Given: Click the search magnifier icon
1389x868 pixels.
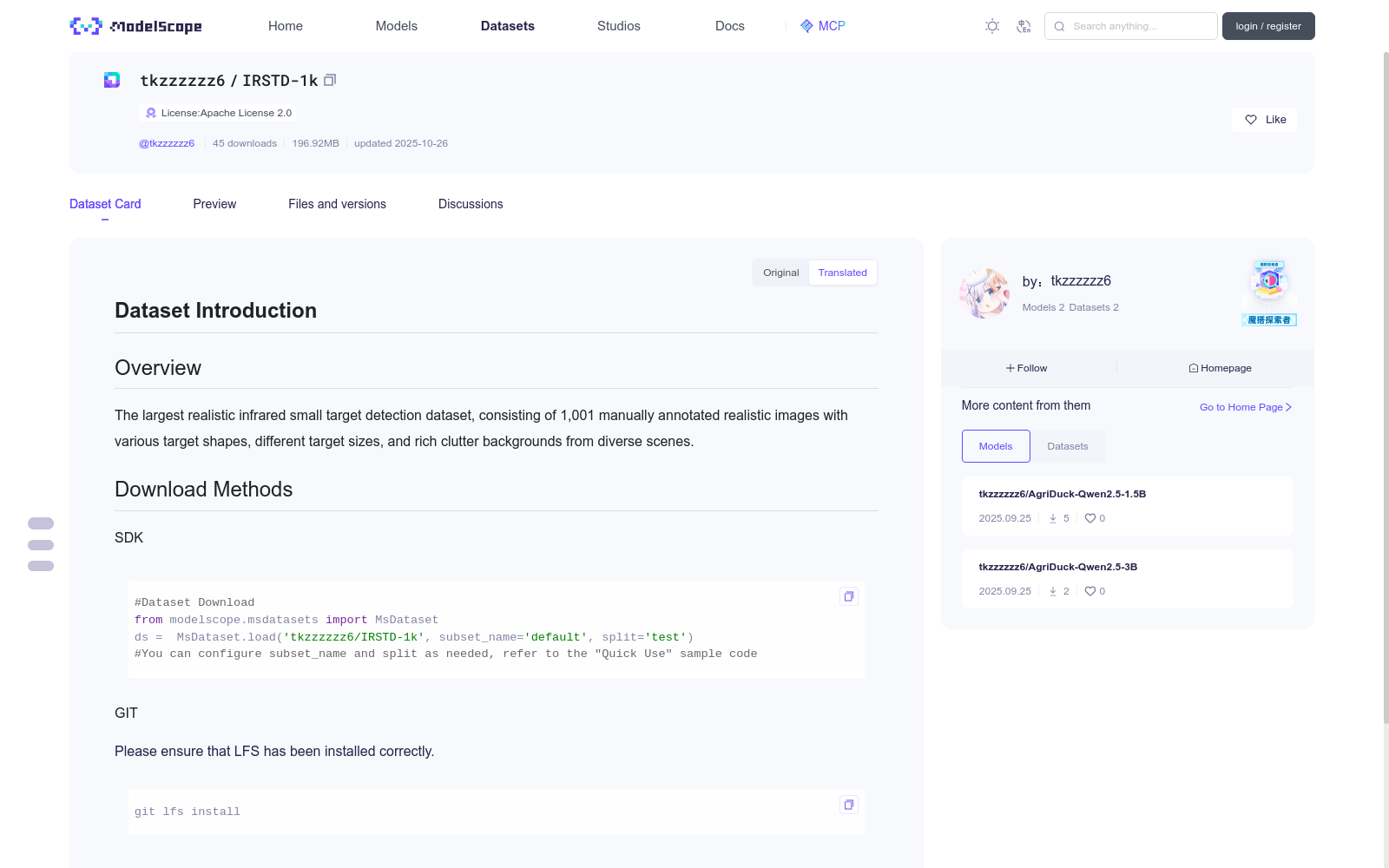Looking at the screenshot, I should pyautogui.click(x=1059, y=26).
